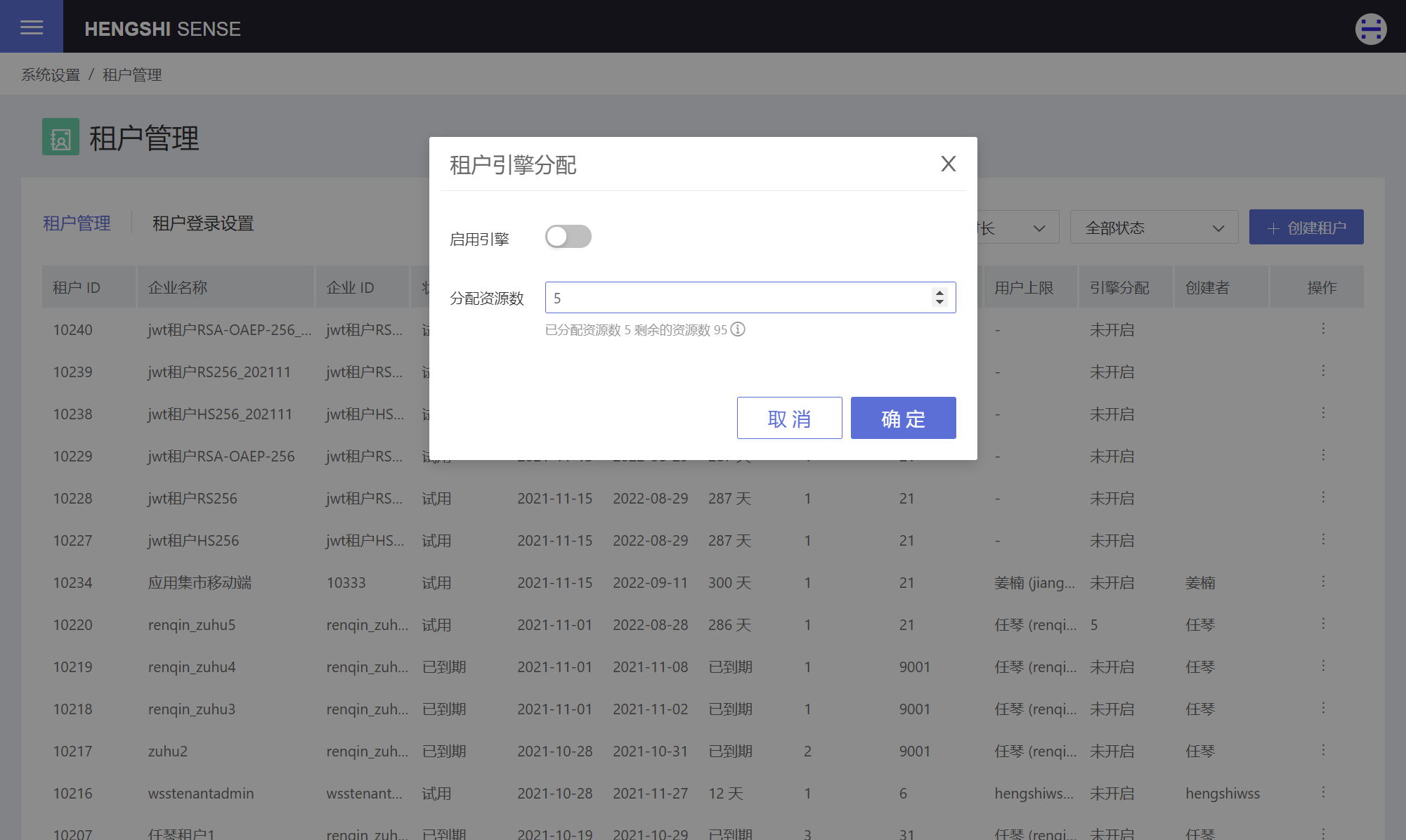The image size is (1406, 840).
Task: Open actions menu for tenant 10228
Action: [x=1323, y=497]
